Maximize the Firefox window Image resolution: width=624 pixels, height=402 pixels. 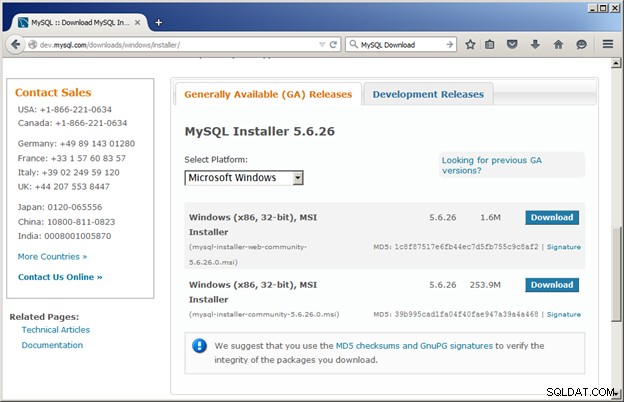[603, 8]
